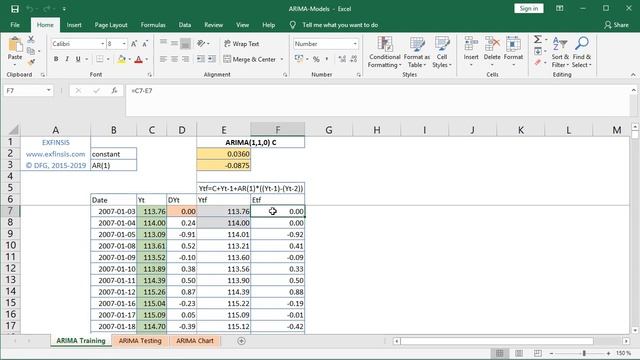Click the Increase Font Size icon
The height and width of the screenshot is (360, 640).
coord(134,44)
